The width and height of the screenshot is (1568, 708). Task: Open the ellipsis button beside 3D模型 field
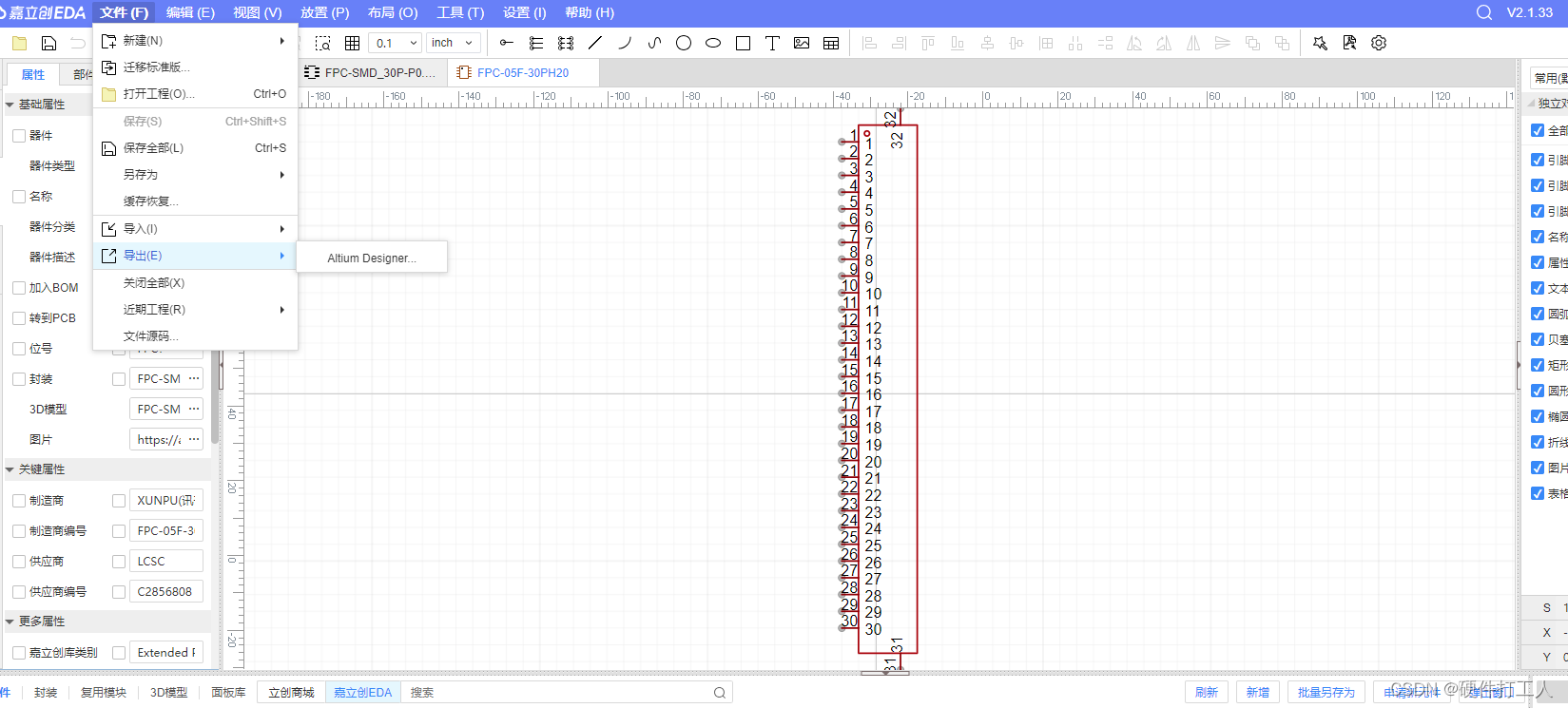(194, 409)
